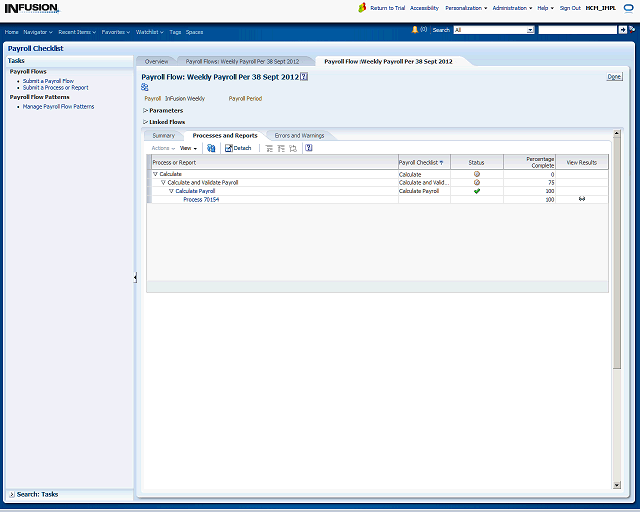Detach the processes table

(238, 148)
